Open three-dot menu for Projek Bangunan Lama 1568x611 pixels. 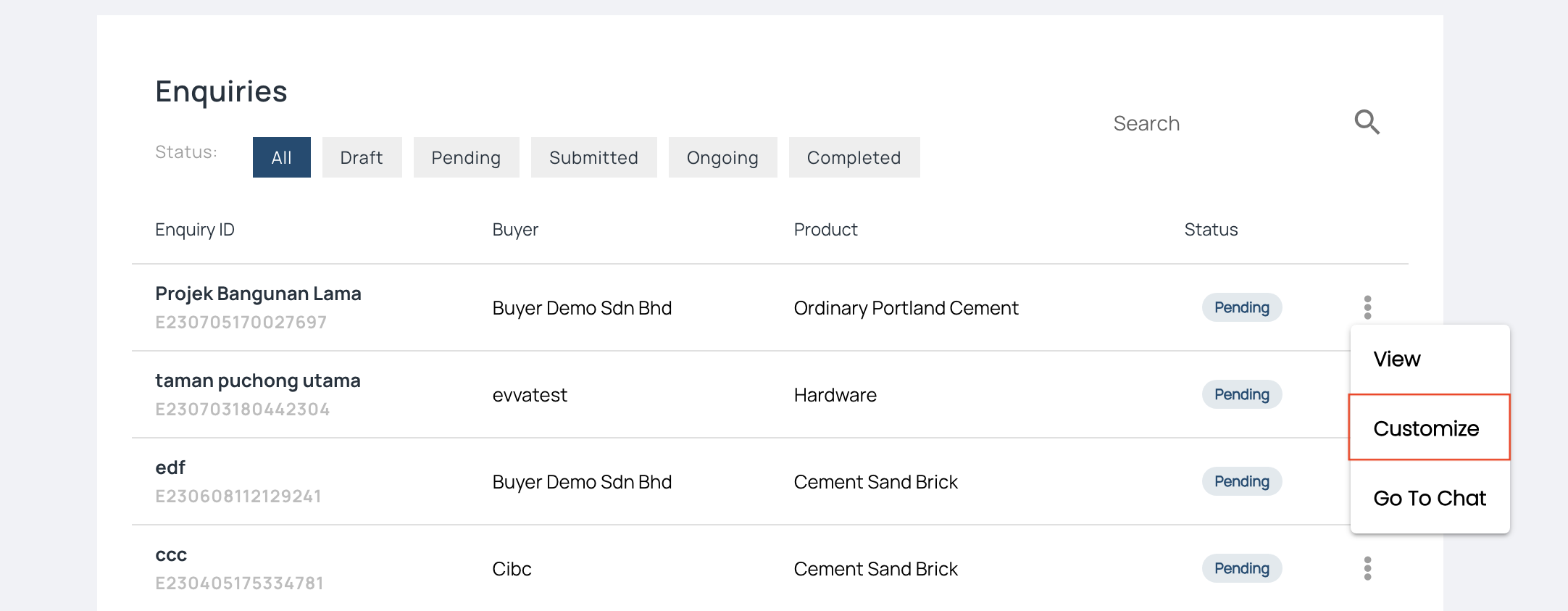click(1367, 307)
